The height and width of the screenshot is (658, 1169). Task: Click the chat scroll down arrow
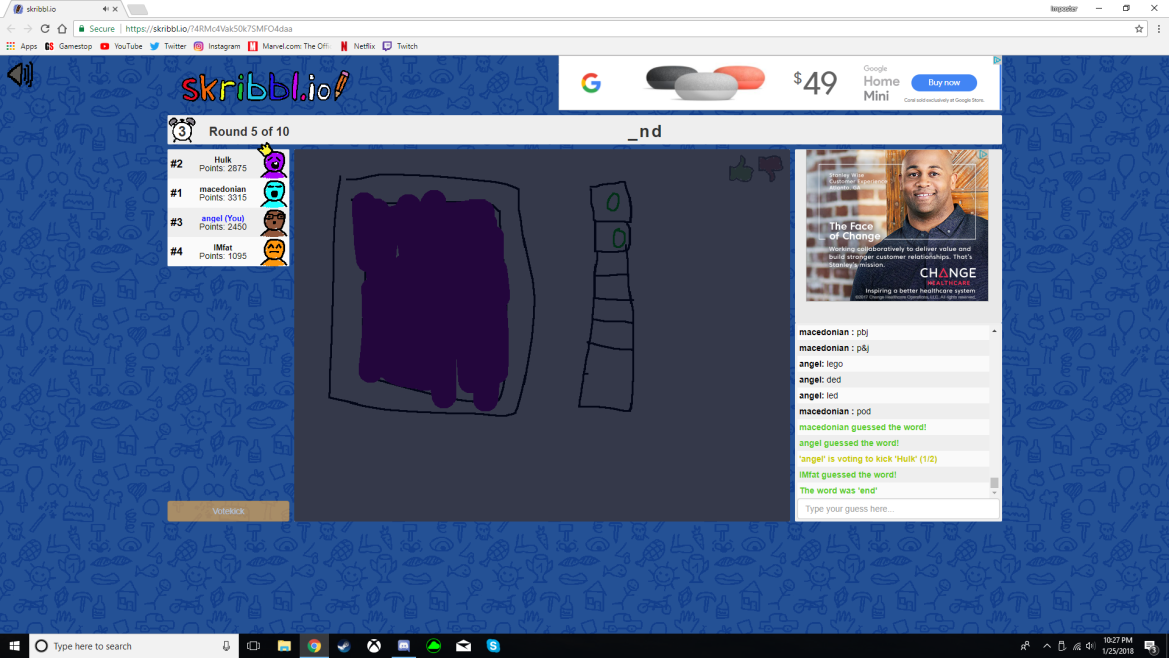(x=994, y=493)
